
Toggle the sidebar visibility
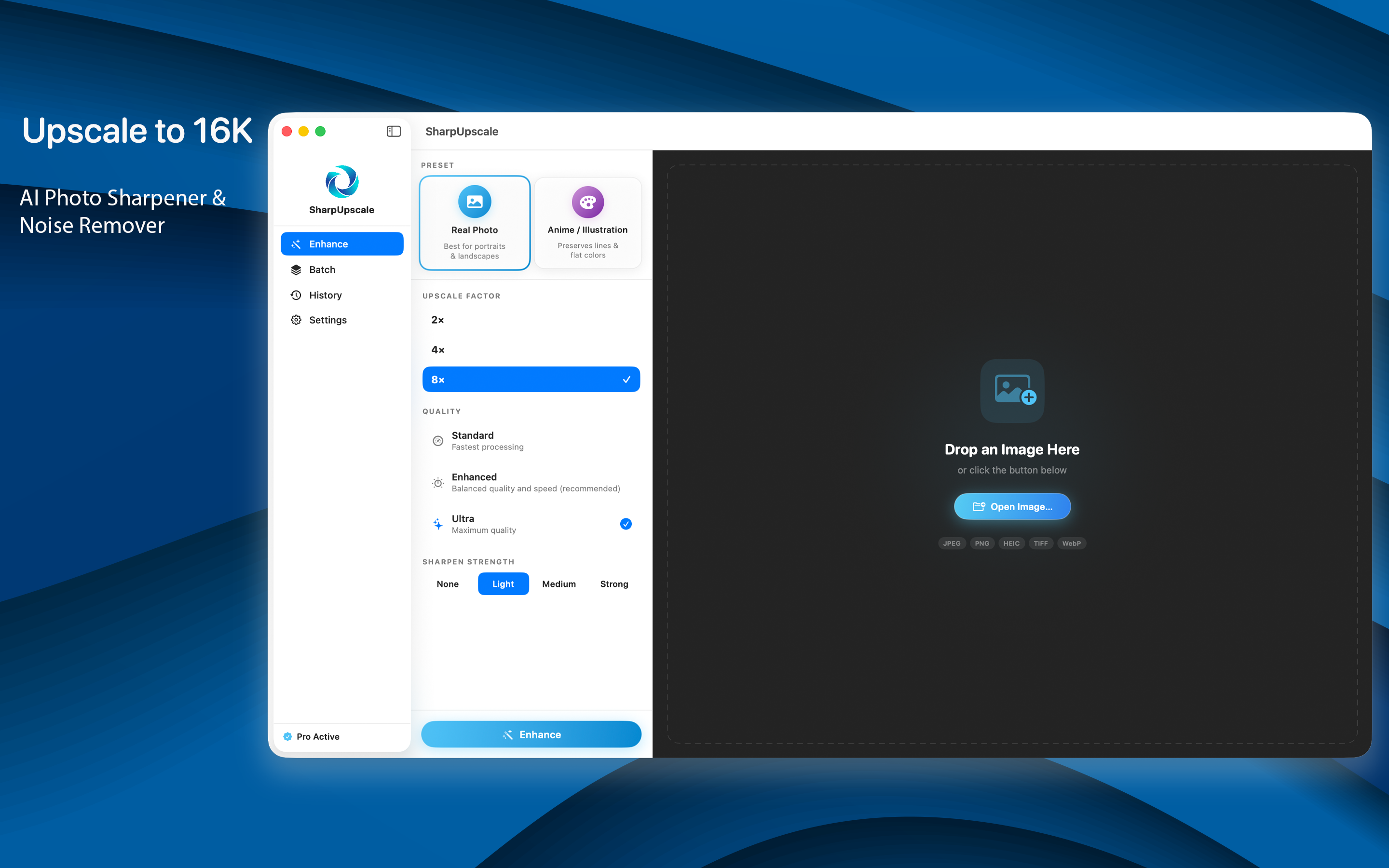394,131
